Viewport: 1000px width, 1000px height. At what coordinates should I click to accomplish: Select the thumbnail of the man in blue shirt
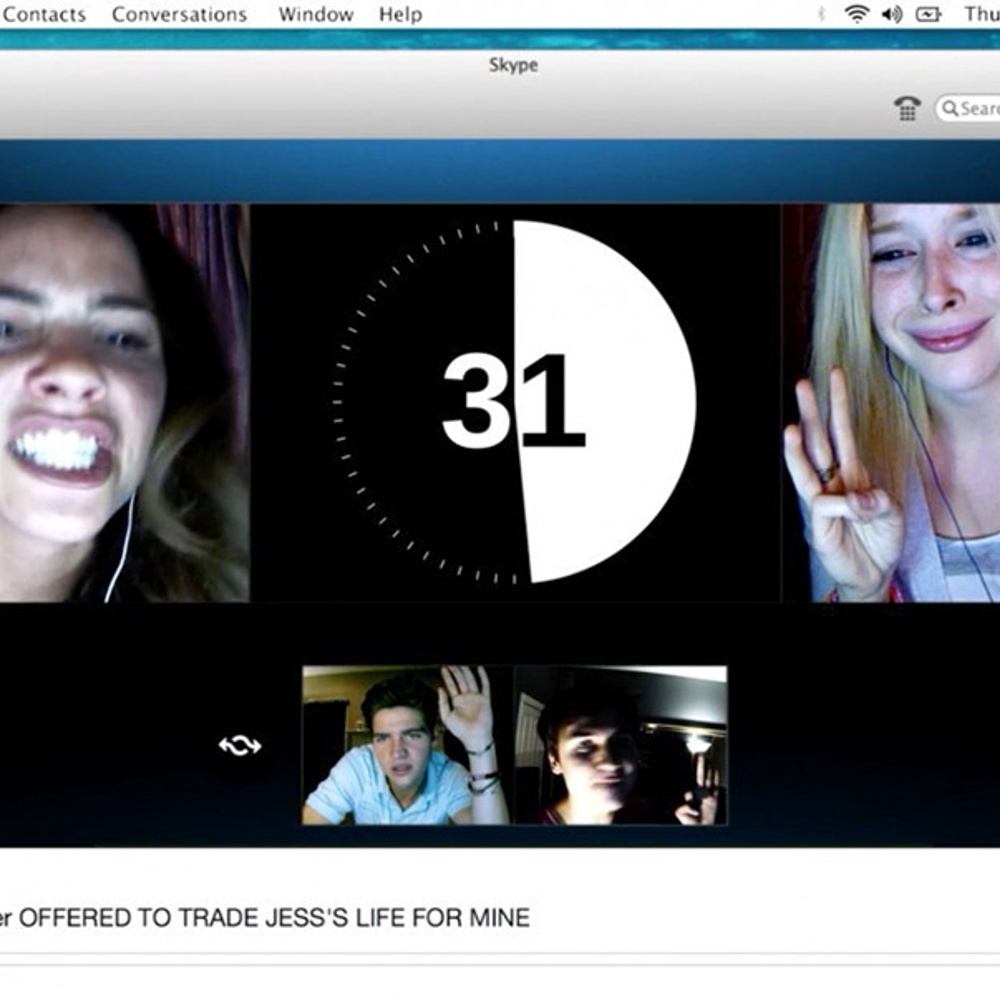[x=408, y=745]
